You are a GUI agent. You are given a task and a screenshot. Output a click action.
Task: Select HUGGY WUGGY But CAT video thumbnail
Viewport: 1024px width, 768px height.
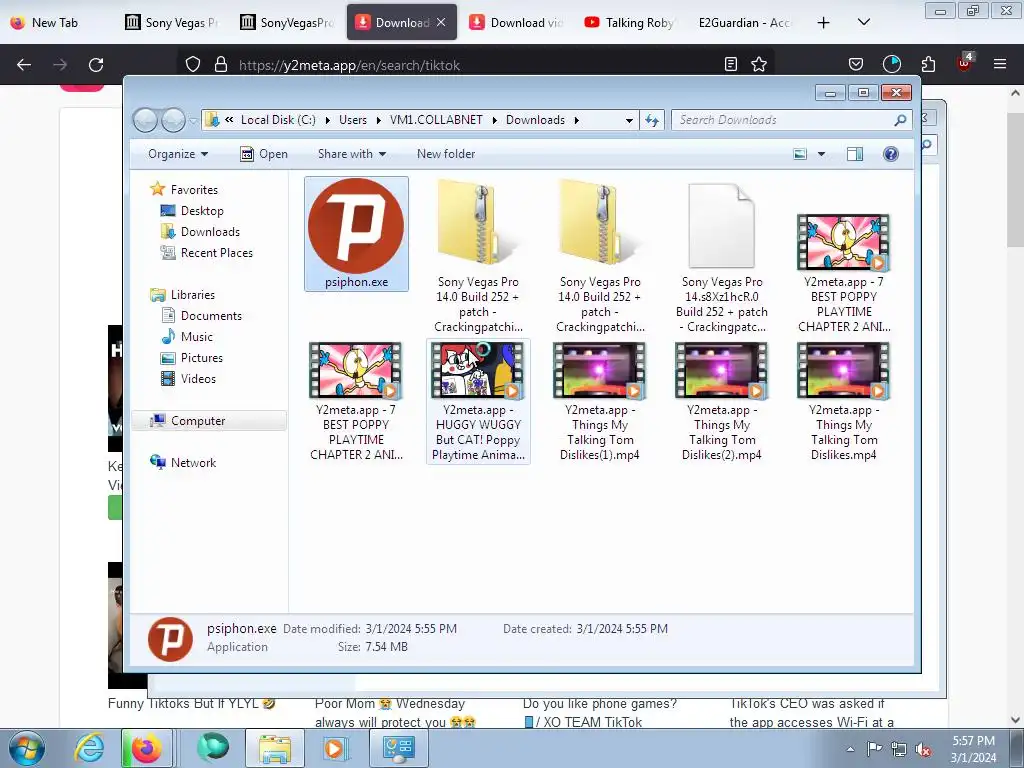coord(478,370)
